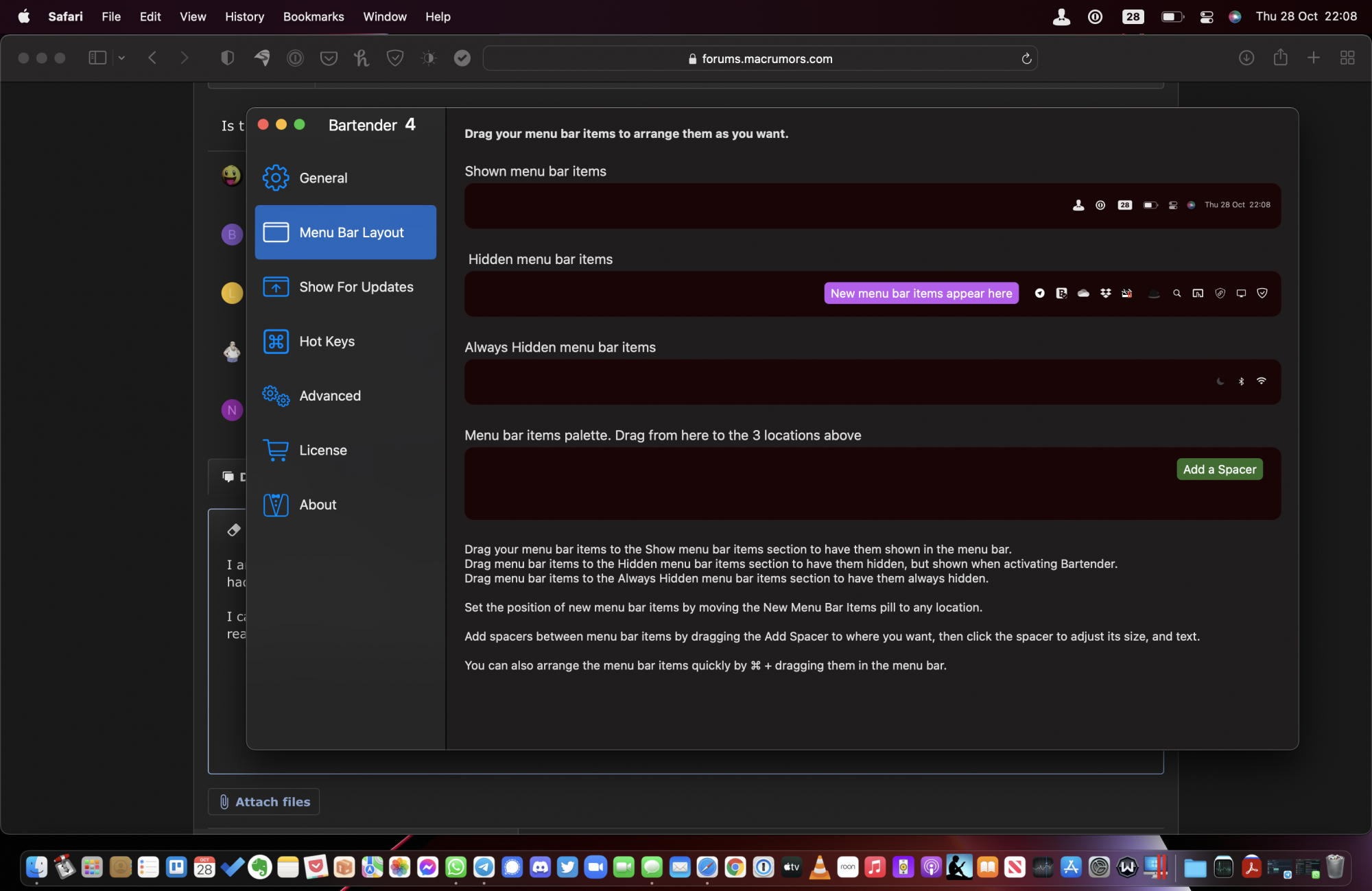Show Safari tab overview
The height and width of the screenshot is (891, 1372).
[x=1347, y=58]
